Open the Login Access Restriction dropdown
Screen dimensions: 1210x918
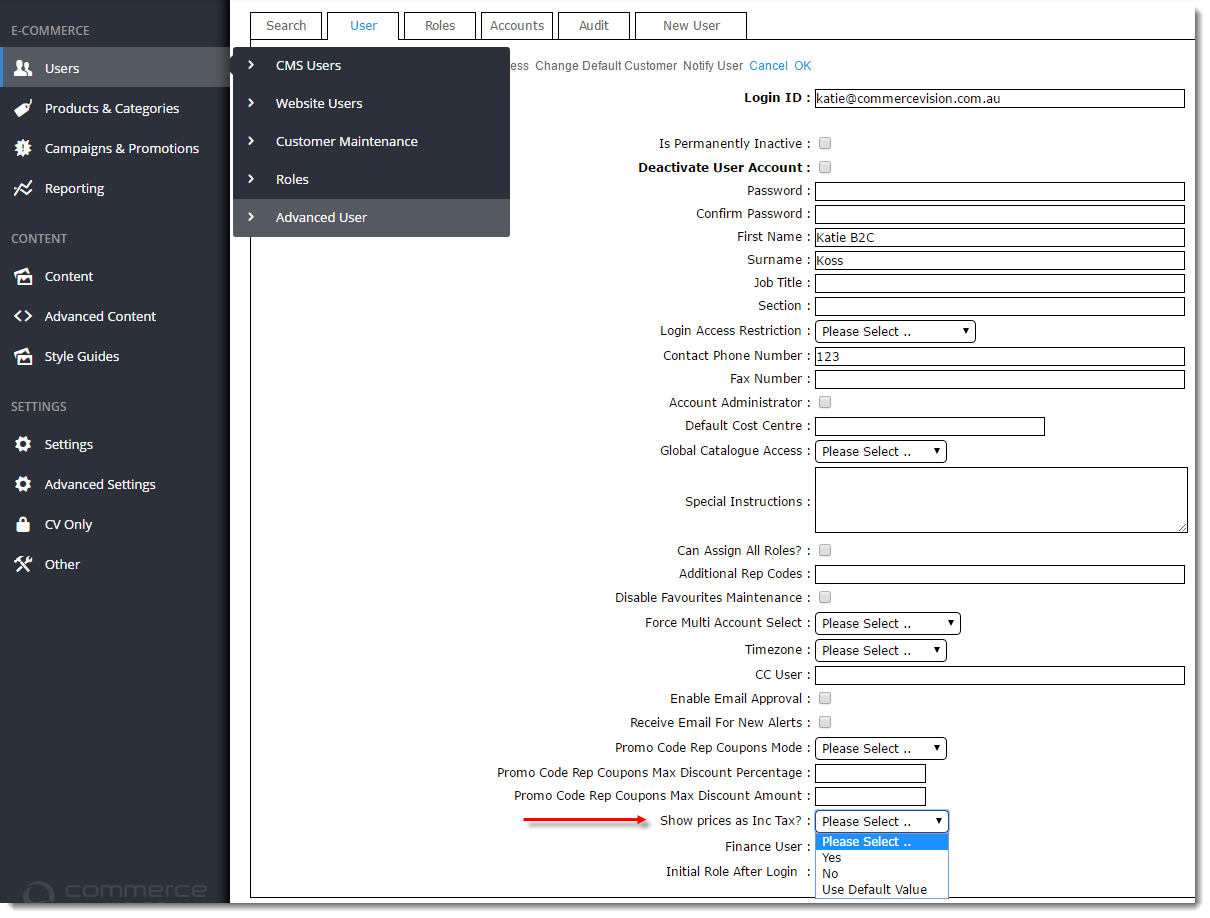[x=895, y=331]
